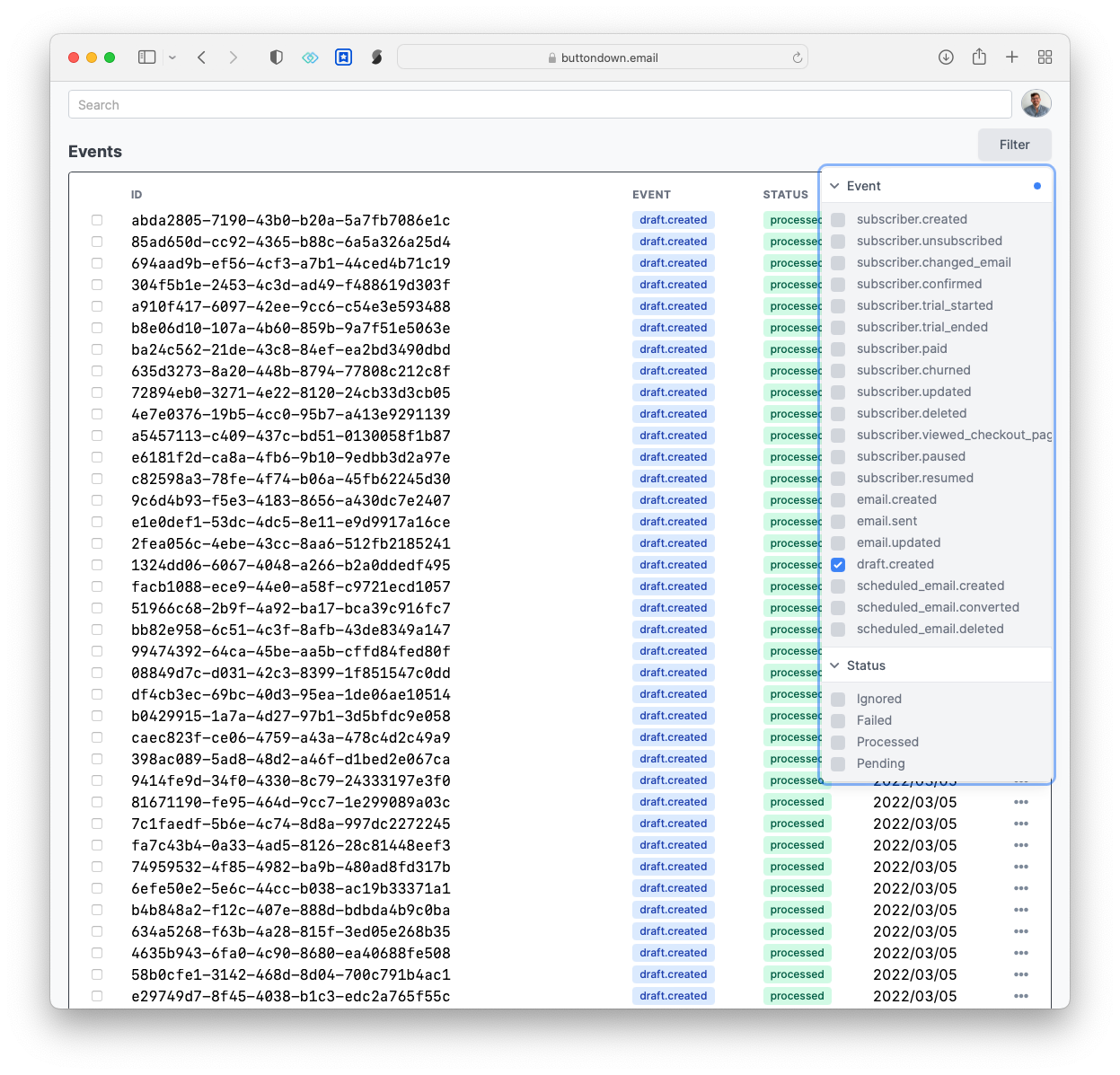1120x1075 pixels.
Task: Open the three-dot menu for event 81671190
Action: coord(1021,802)
